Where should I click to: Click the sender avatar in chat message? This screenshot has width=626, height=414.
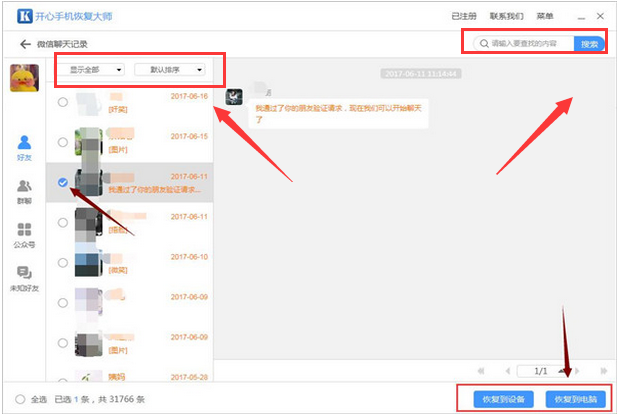[234, 97]
